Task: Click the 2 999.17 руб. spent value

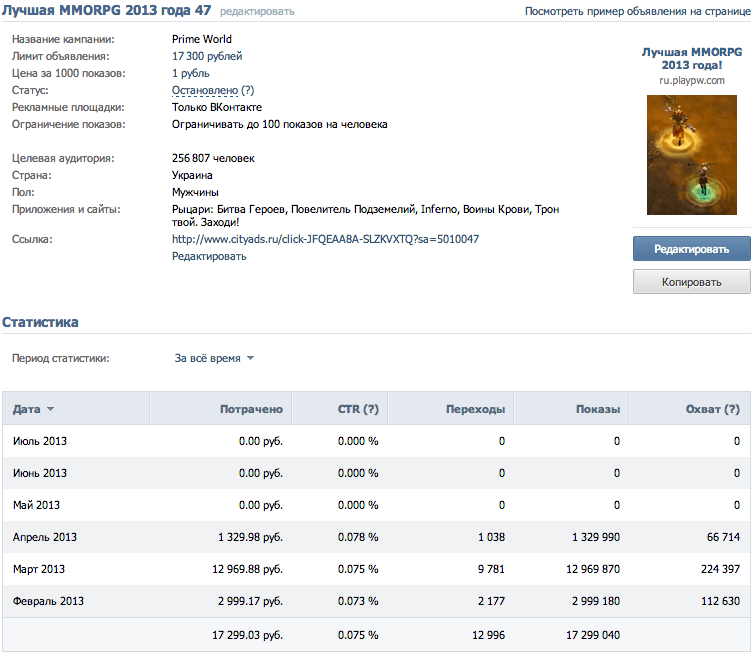Action: pyautogui.click(x=250, y=601)
